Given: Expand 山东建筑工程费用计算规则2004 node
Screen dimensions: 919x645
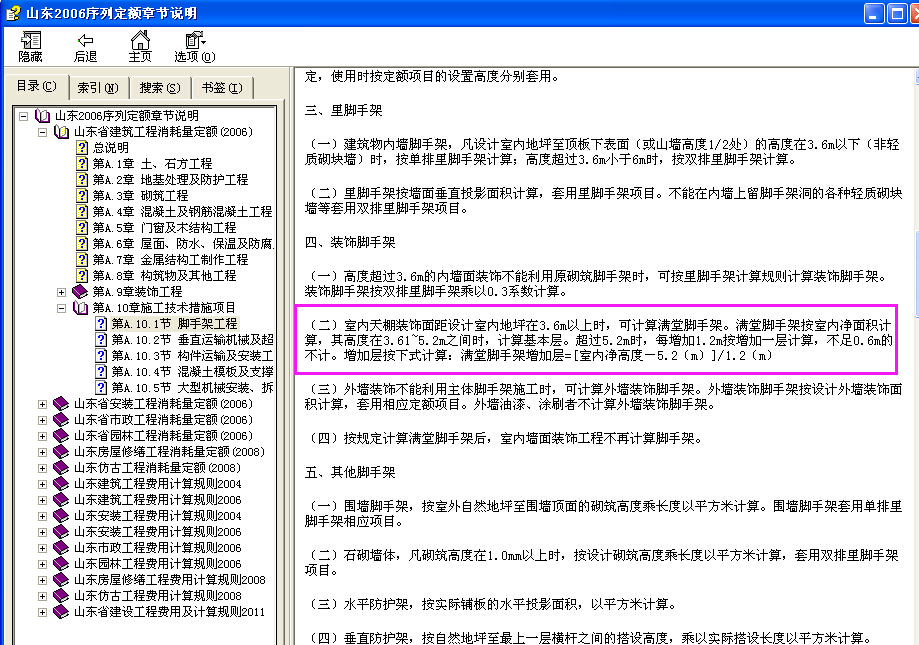Looking at the screenshot, I should click(42, 484).
